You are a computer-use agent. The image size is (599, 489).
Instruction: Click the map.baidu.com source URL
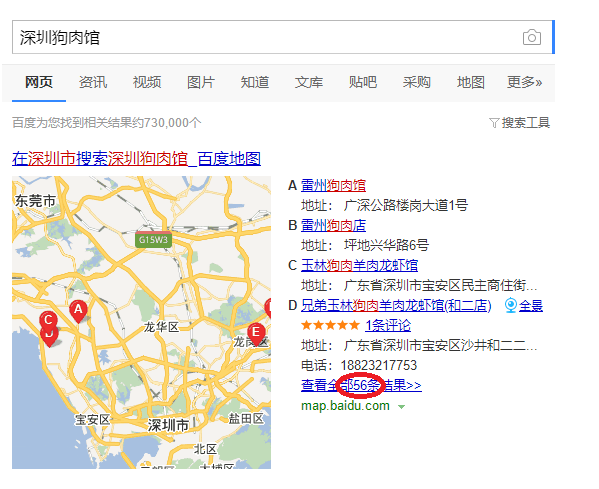coord(345,406)
